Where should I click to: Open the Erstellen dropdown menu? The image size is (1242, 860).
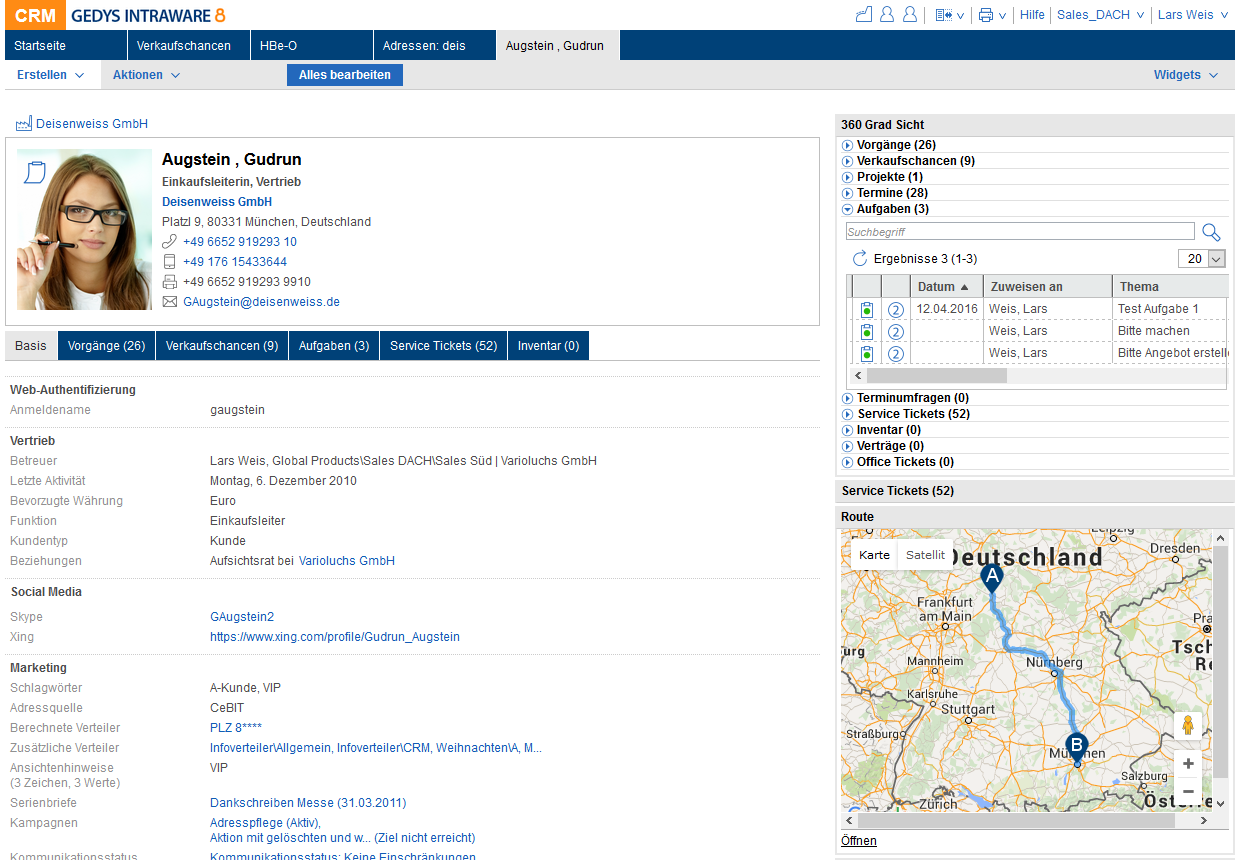[x=50, y=75]
